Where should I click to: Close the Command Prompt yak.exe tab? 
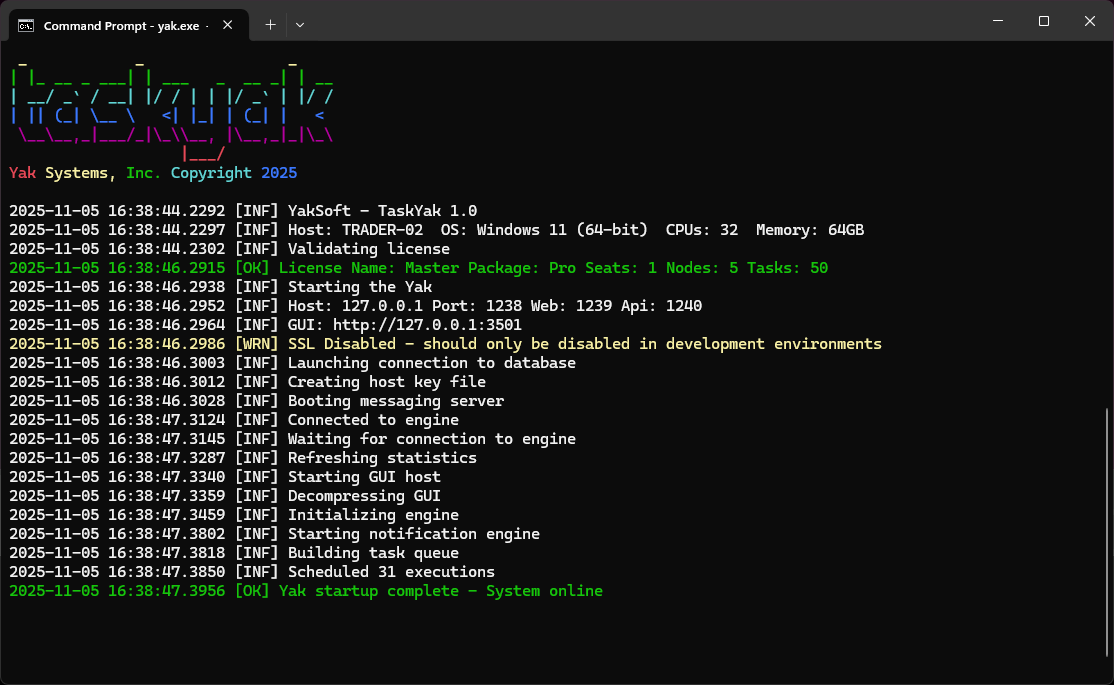coord(229,25)
